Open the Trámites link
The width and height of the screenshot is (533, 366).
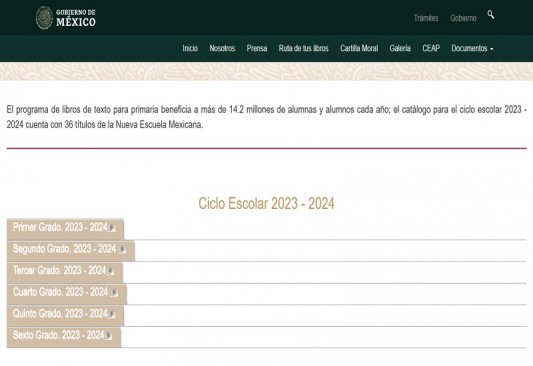pyautogui.click(x=426, y=18)
